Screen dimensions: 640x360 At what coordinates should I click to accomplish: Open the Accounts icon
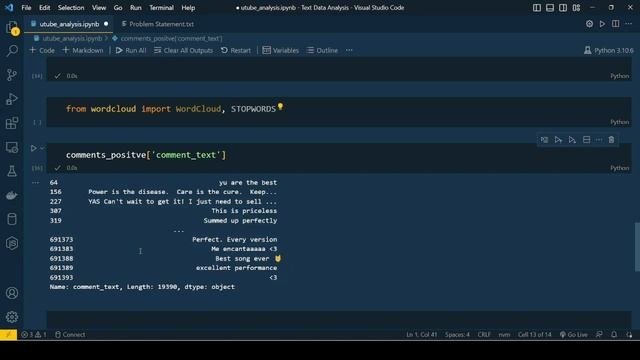click(12, 293)
